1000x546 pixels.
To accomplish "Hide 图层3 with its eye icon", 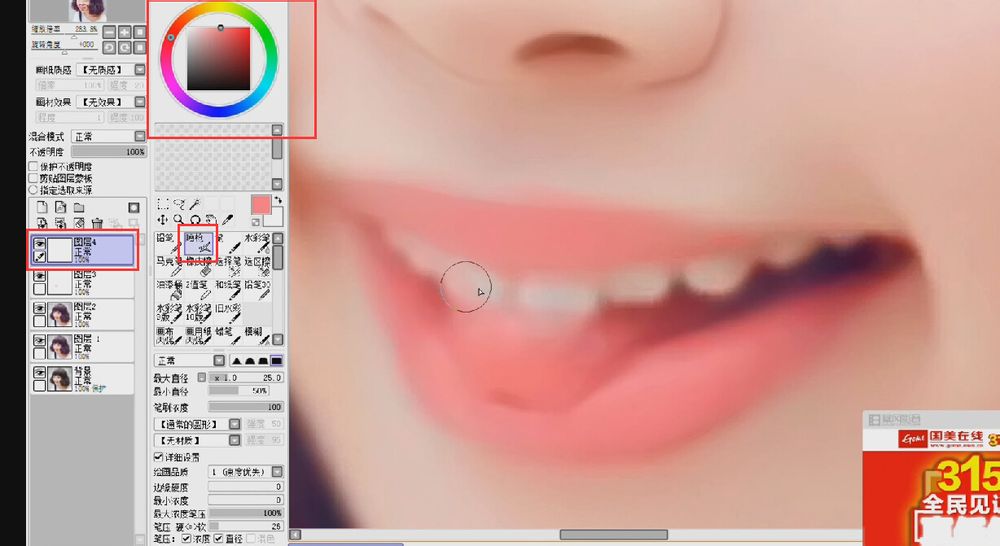I will 40,276.
